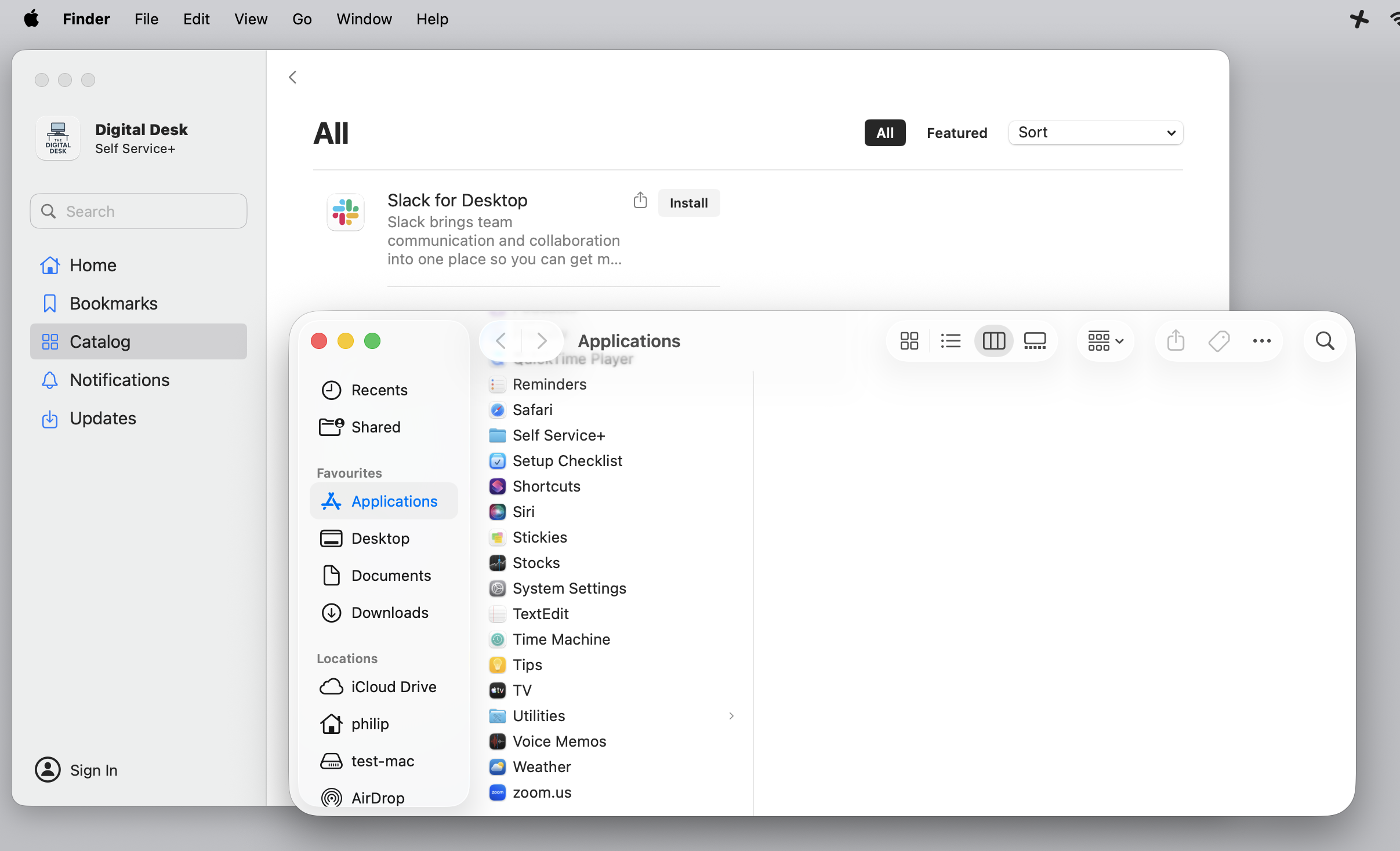Image resolution: width=1400 pixels, height=851 pixels.
Task: Open Home in Self Service+ sidebar
Action: pyautogui.click(x=139, y=266)
